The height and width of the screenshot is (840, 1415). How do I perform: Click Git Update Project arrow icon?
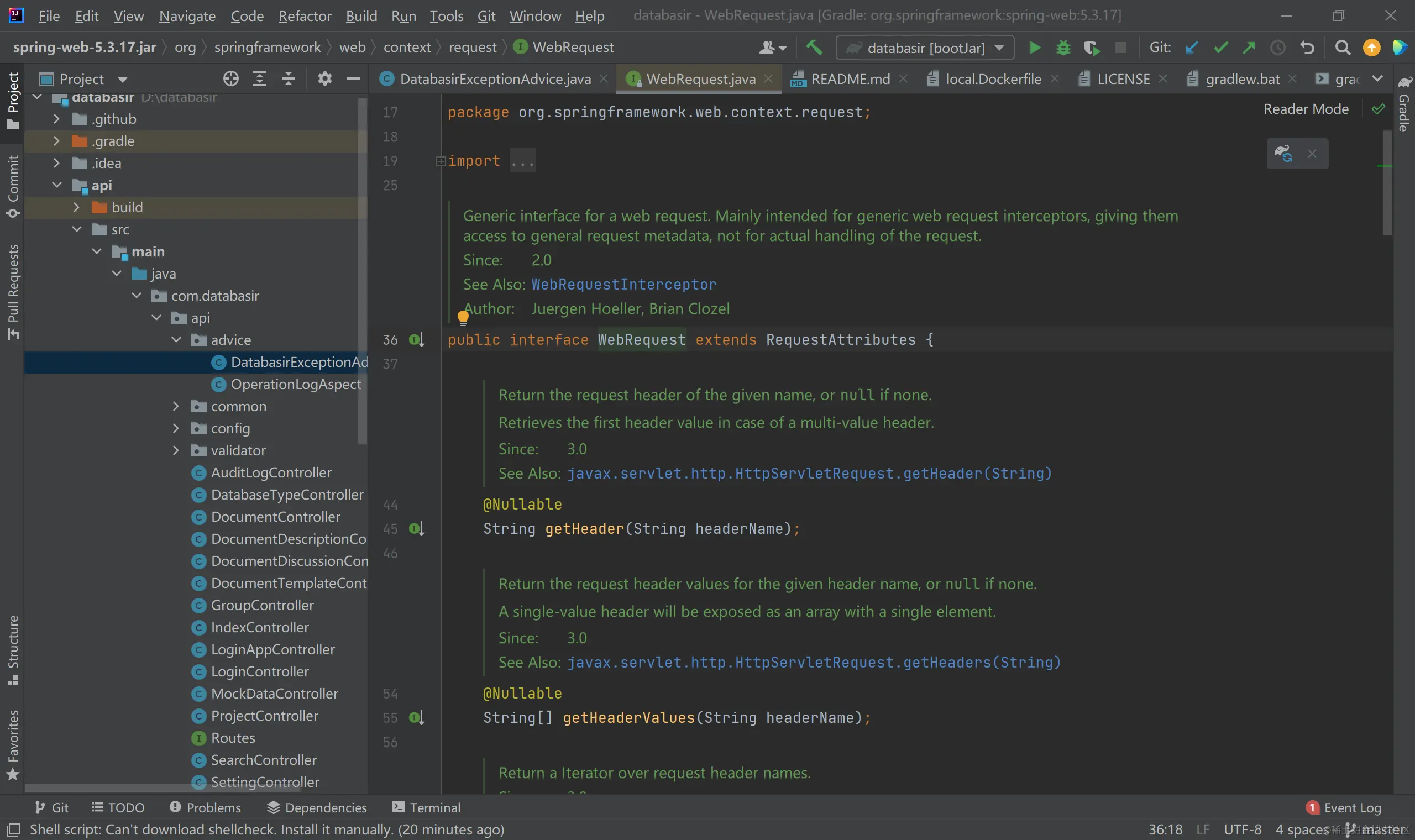1192,48
